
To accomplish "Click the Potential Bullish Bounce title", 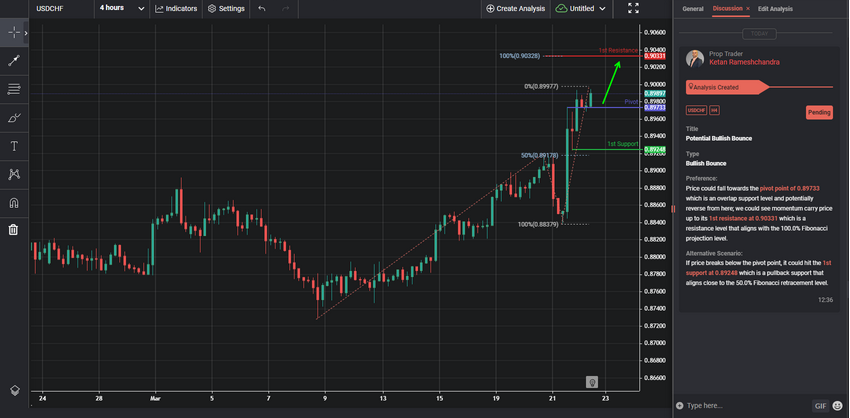I will coord(719,138).
